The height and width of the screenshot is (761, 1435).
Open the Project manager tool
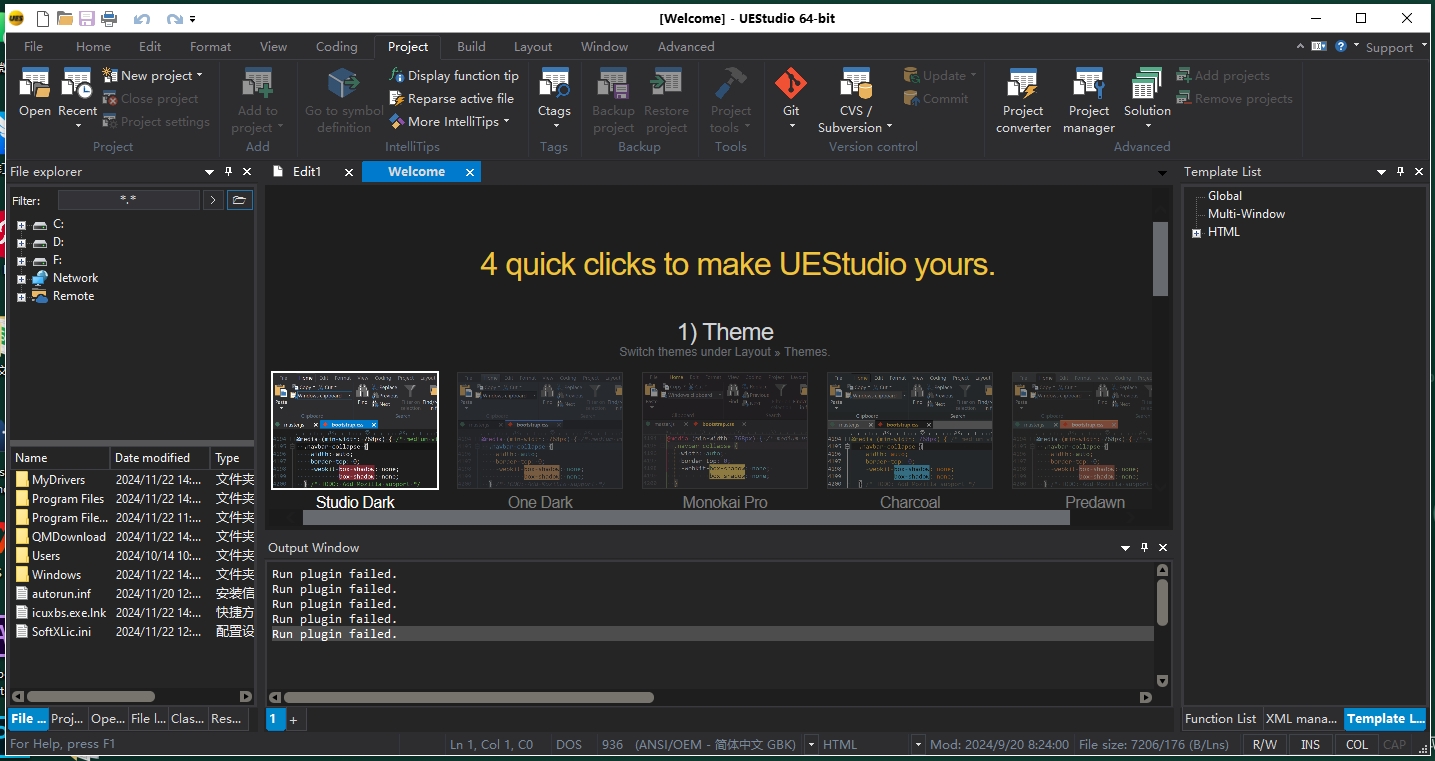pyautogui.click(x=1089, y=101)
